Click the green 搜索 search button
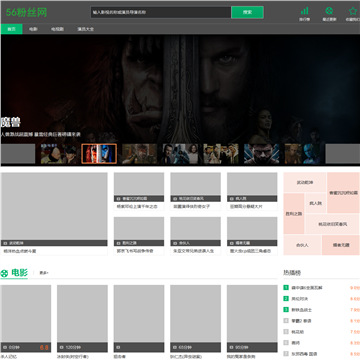The width and height of the screenshot is (360, 360). point(247,12)
